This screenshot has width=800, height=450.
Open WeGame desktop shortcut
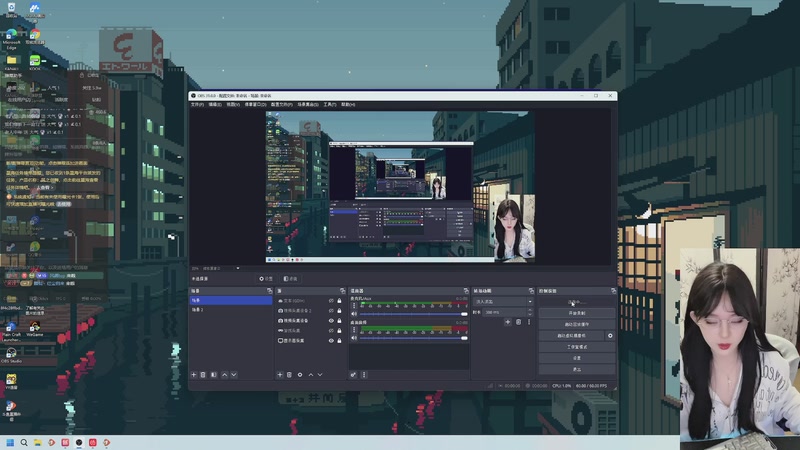coord(35,329)
